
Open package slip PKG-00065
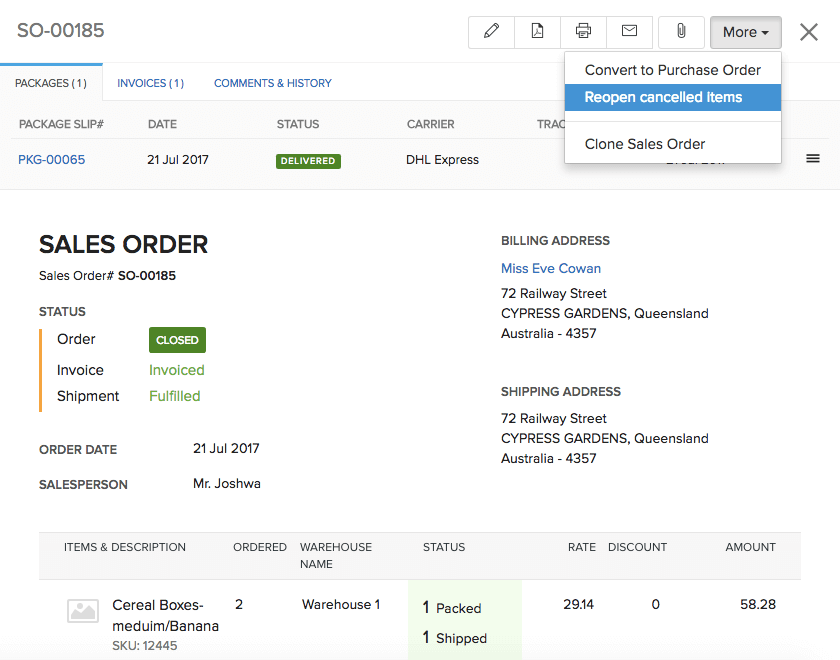click(x=51, y=160)
